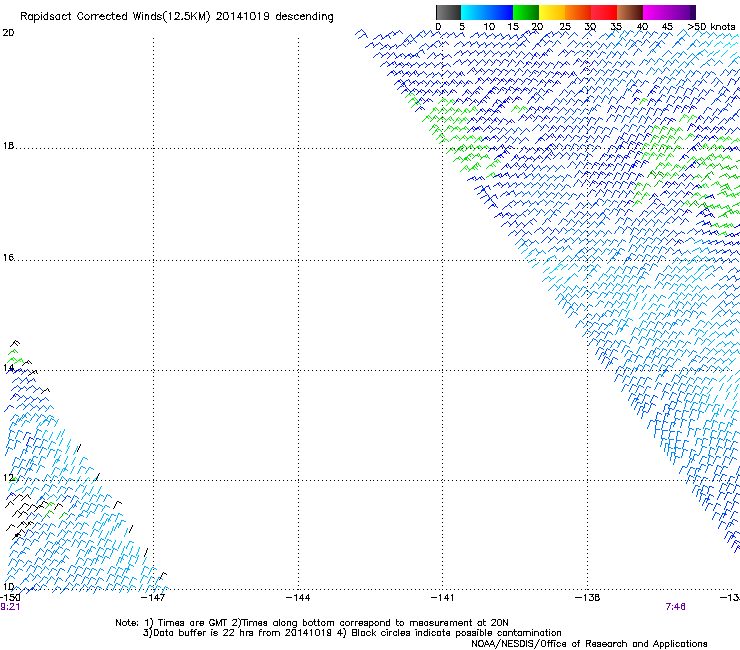Click the orange 25-30 knots color swatch
The height and width of the screenshot is (650, 740).
tap(578, 12)
